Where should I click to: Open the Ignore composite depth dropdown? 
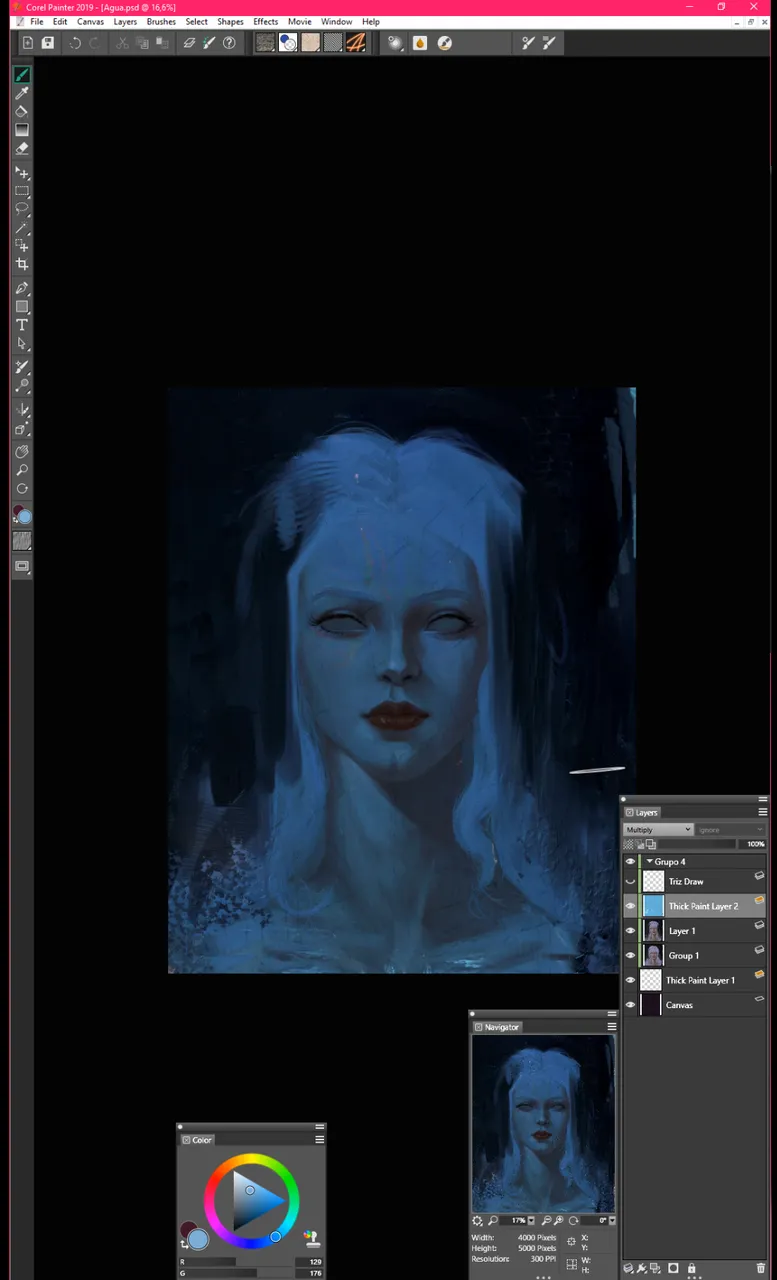click(x=731, y=830)
